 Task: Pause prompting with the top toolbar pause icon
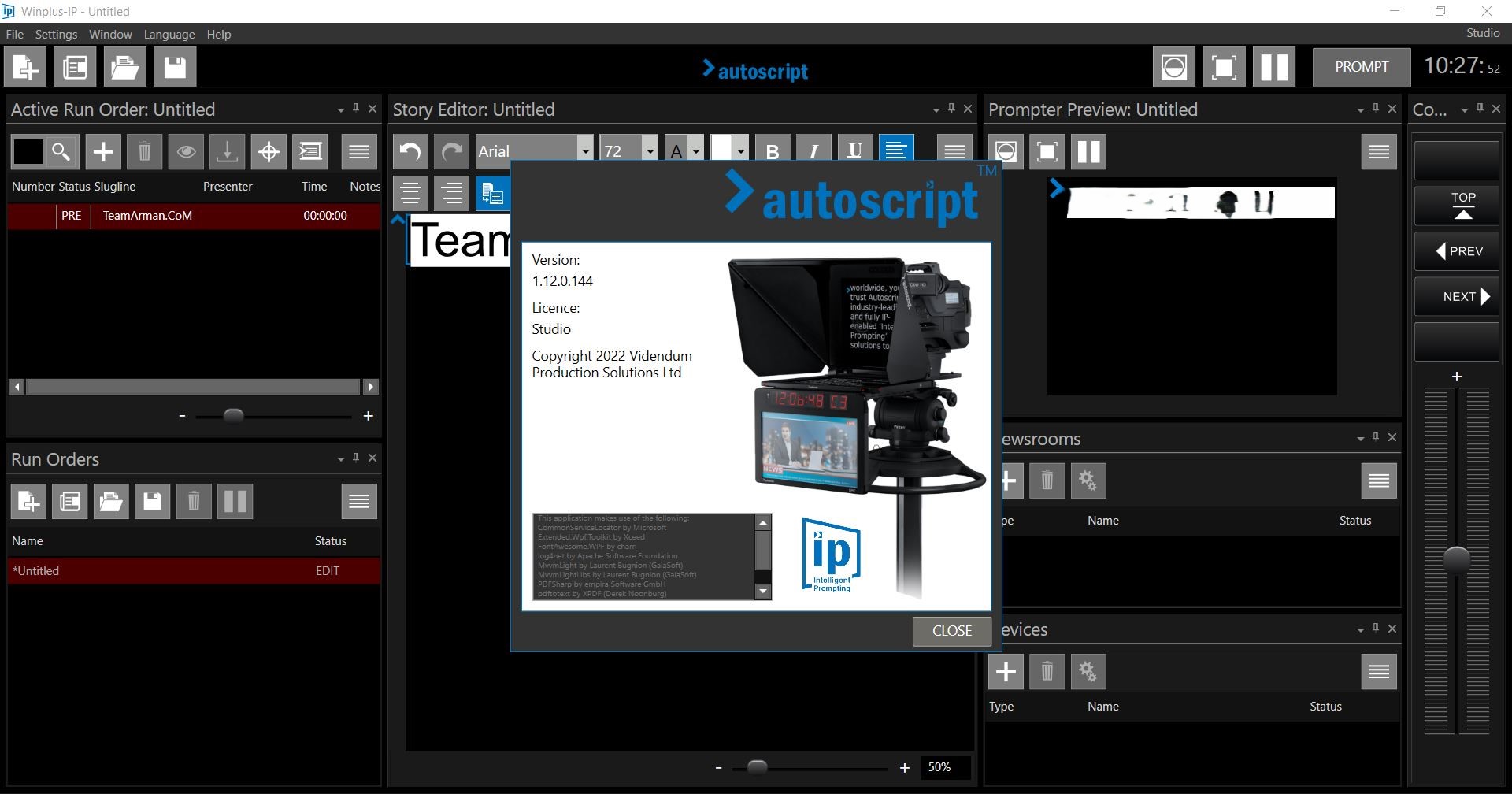(1273, 67)
